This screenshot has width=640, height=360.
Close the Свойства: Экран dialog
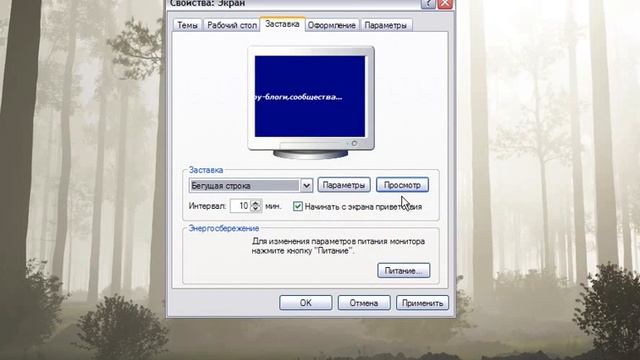click(x=445, y=3)
